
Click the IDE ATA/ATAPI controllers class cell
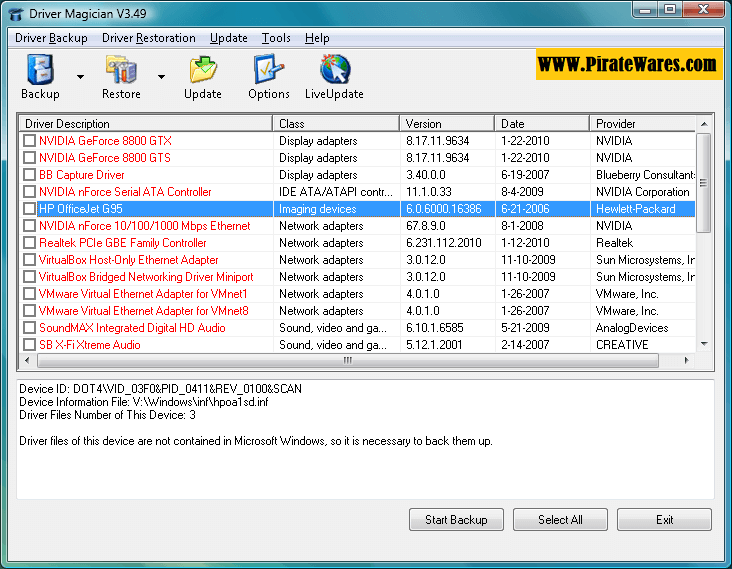click(336, 192)
